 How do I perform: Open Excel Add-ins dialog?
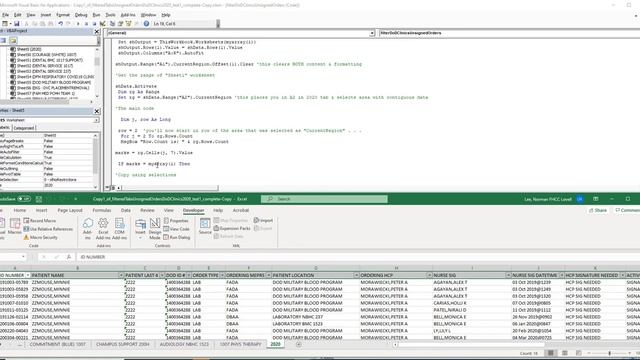[x=103, y=229]
